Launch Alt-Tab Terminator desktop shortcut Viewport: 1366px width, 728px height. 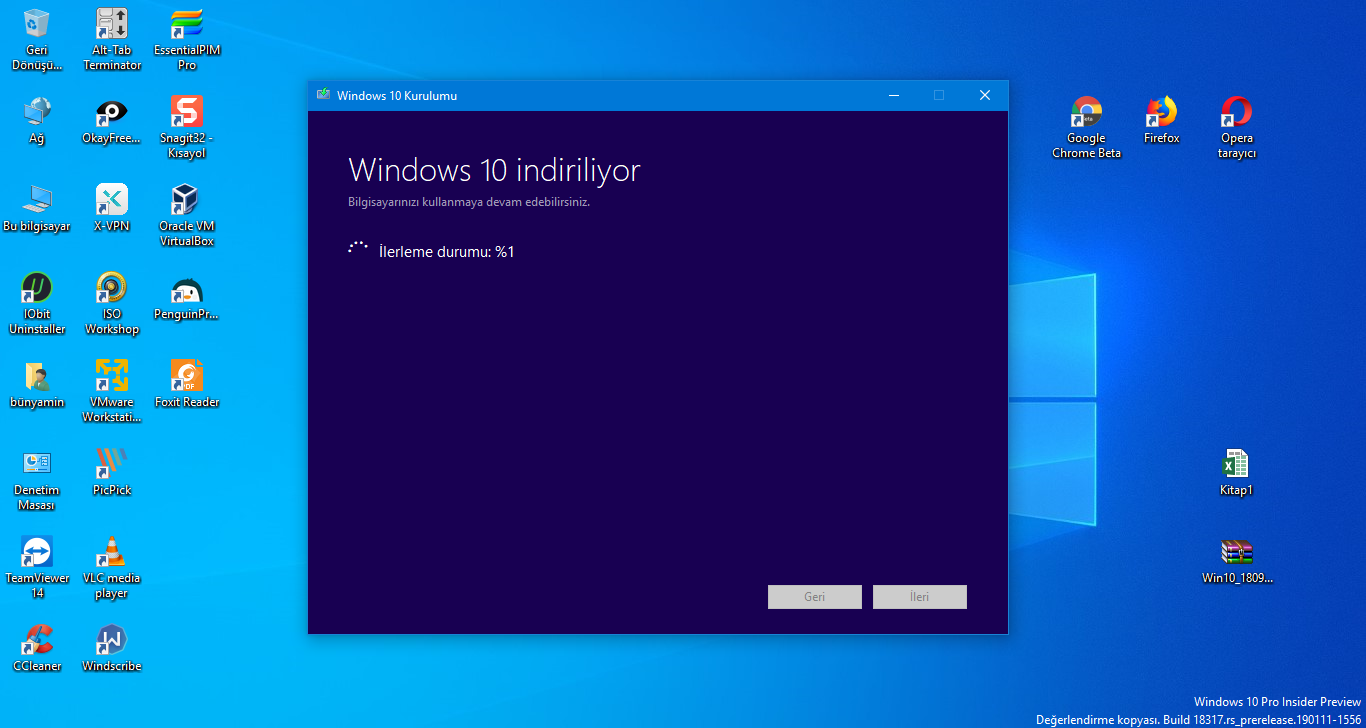coord(111,38)
